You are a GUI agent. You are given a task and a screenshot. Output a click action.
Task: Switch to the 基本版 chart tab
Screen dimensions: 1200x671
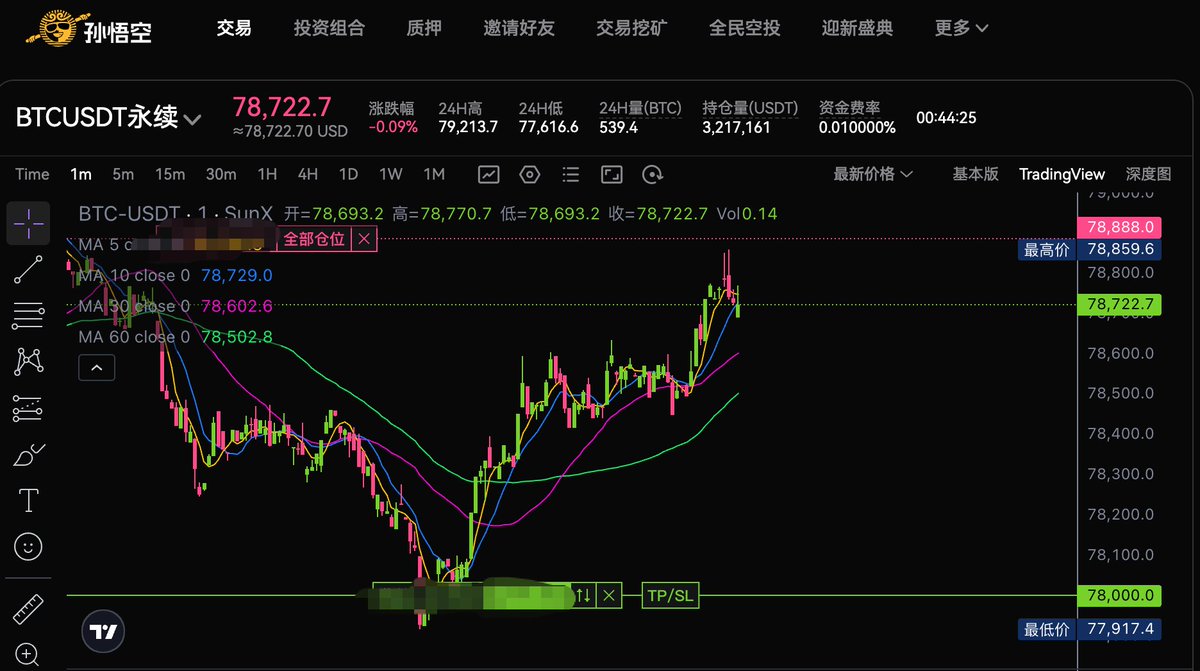(975, 174)
